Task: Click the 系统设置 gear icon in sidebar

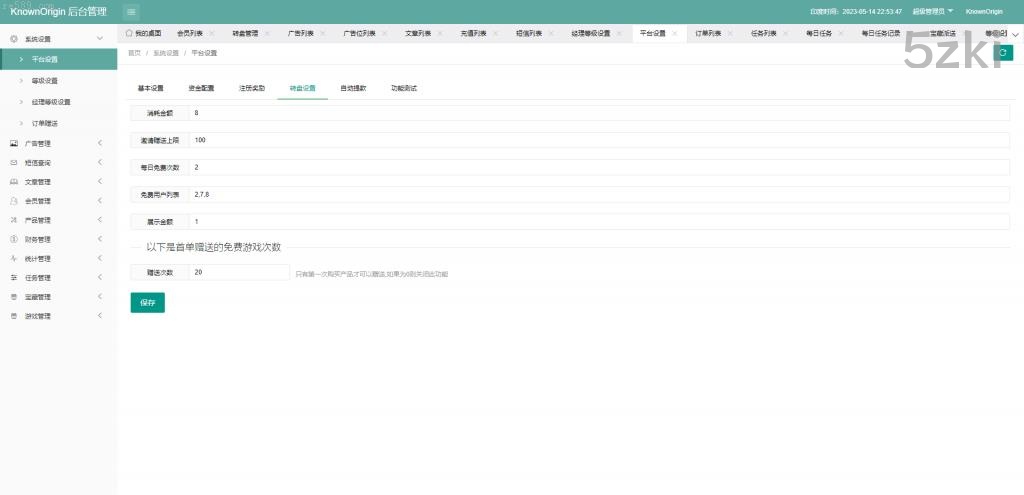Action: (x=14, y=38)
